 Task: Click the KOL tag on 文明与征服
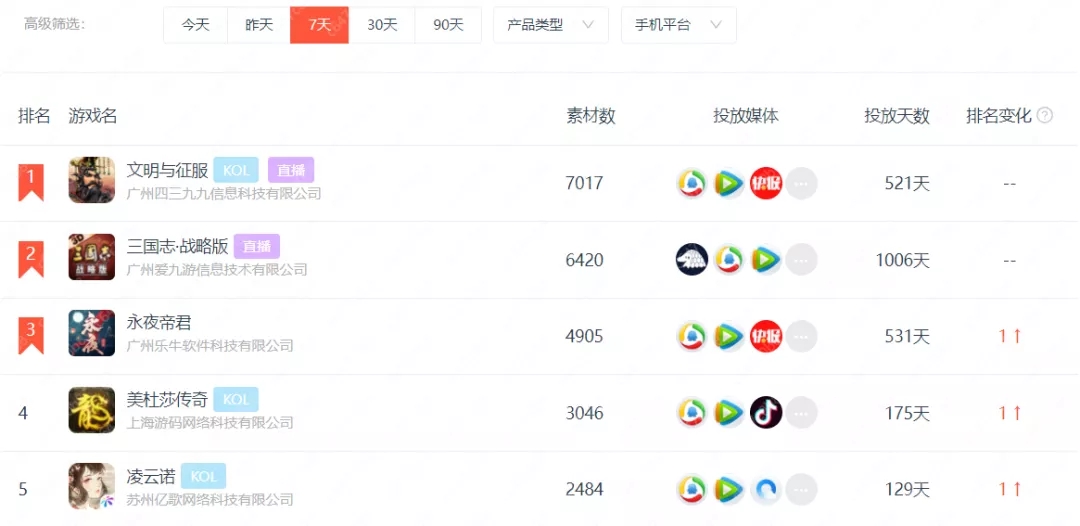pos(236,170)
